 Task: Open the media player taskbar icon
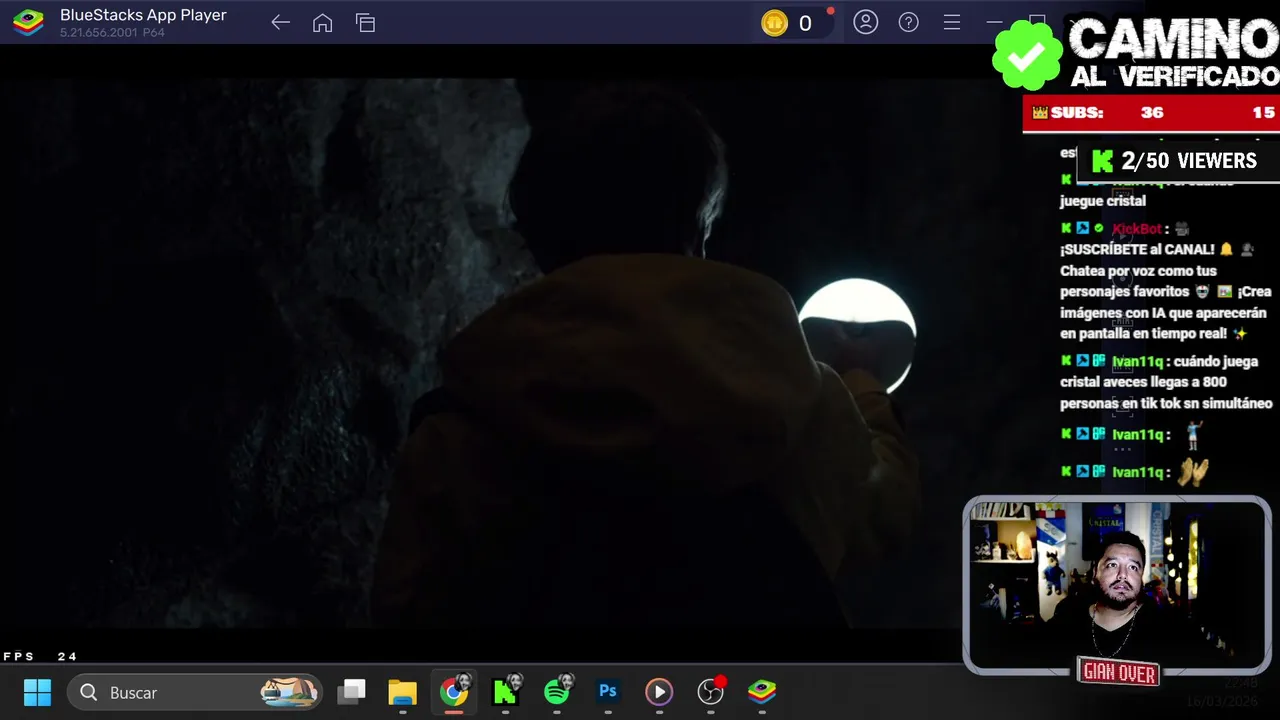pos(658,692)
